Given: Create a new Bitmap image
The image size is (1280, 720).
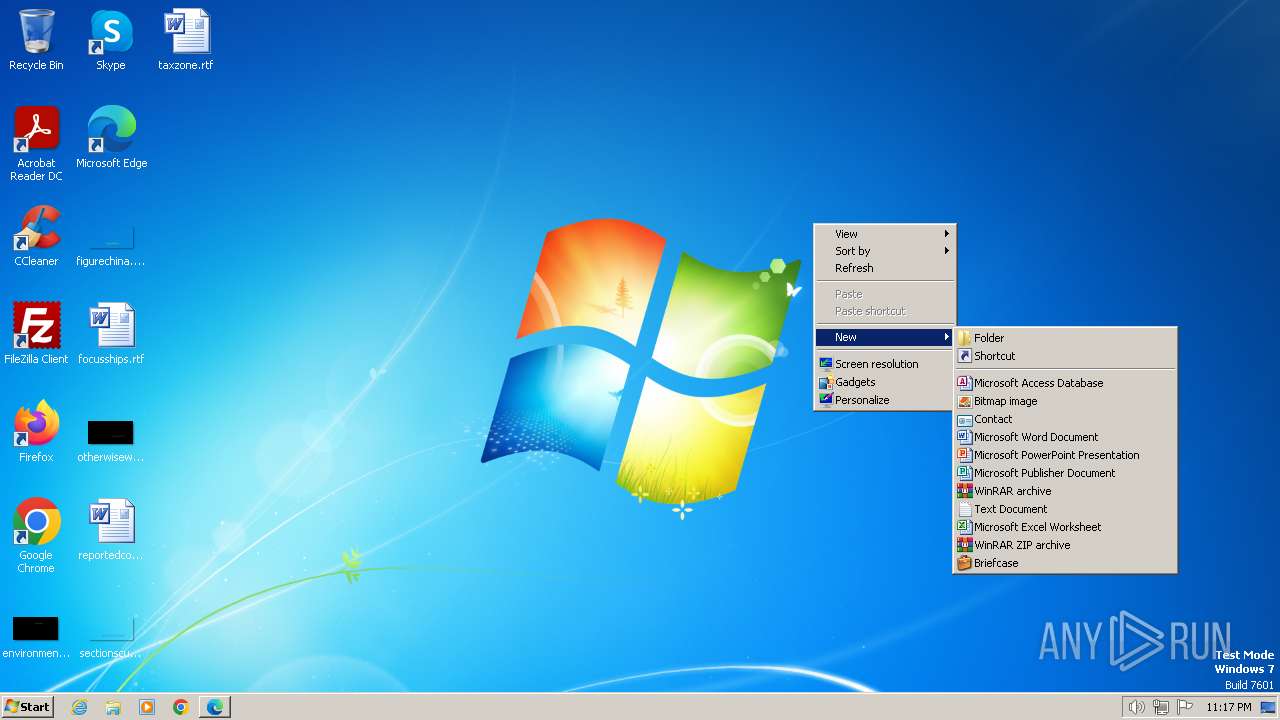Looking at the screenshot, I should 1065,401.
